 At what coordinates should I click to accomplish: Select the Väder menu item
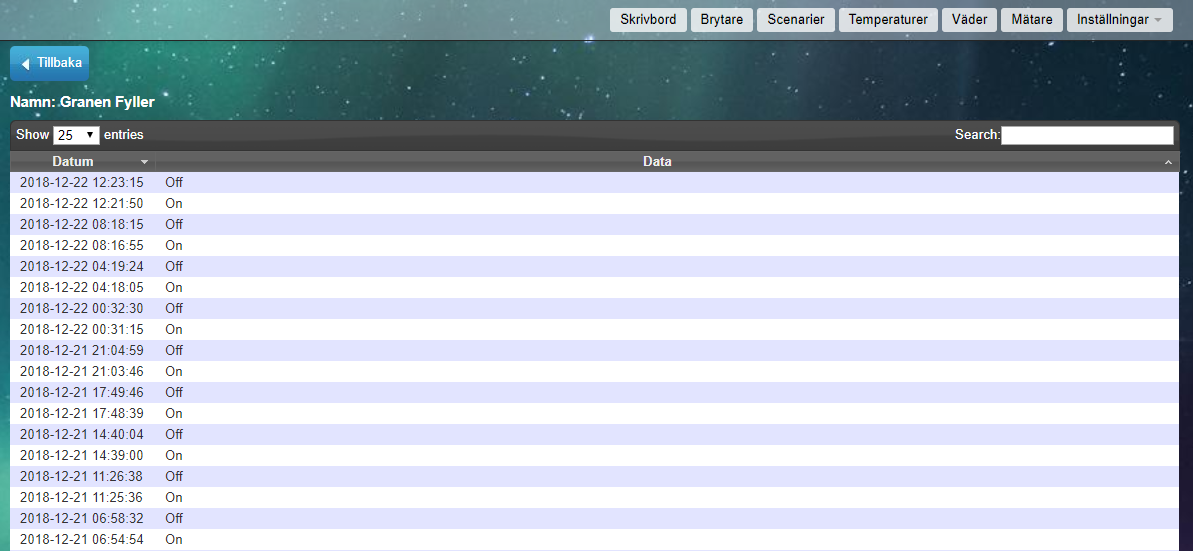[969, 20]
